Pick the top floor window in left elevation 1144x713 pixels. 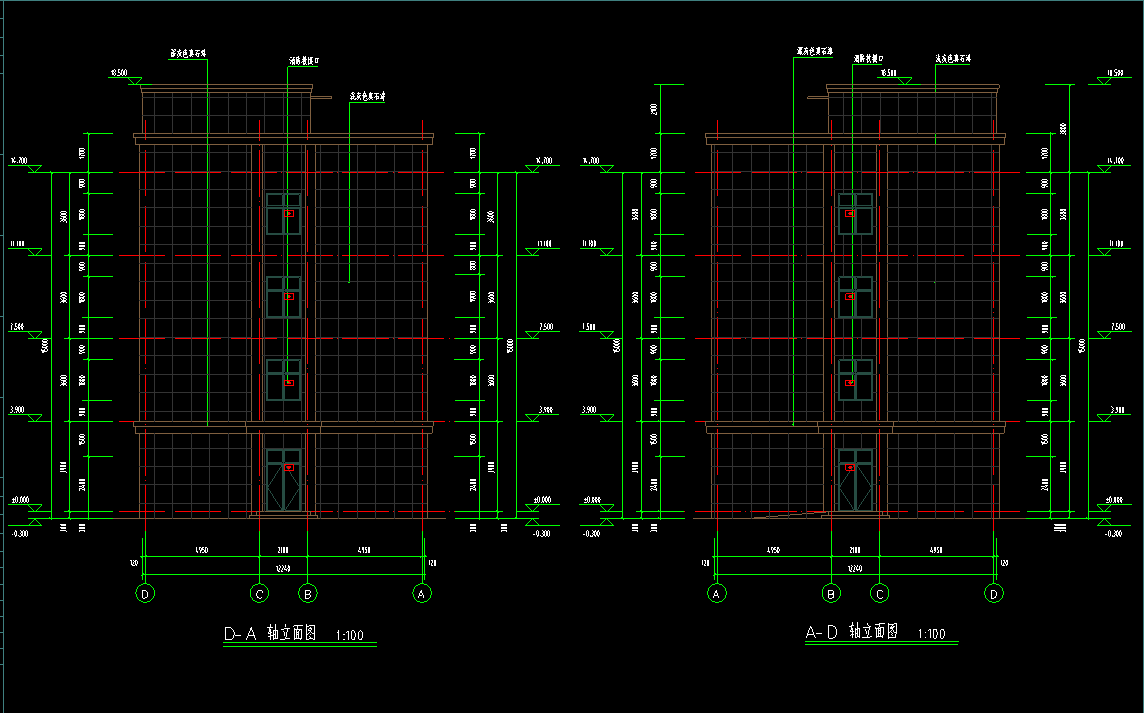pos(283,214)
